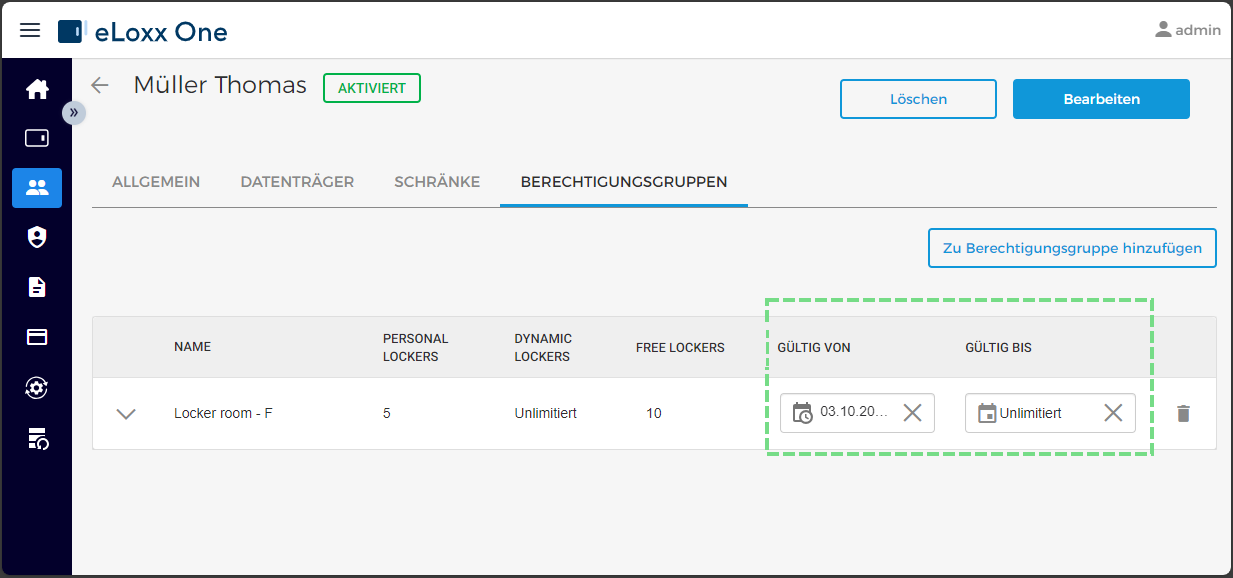Click Zu Berechtigungsgruppe hinzufügen button
Screen dimensions: 1233x578
tap(1072, 248)
